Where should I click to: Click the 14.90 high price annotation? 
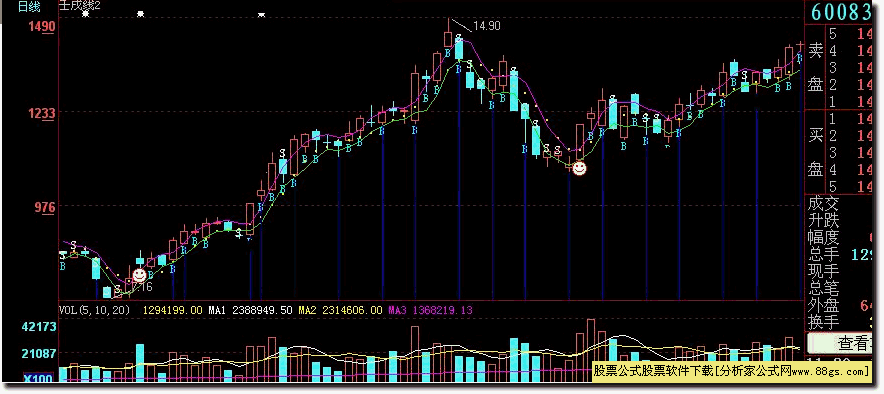487,25
